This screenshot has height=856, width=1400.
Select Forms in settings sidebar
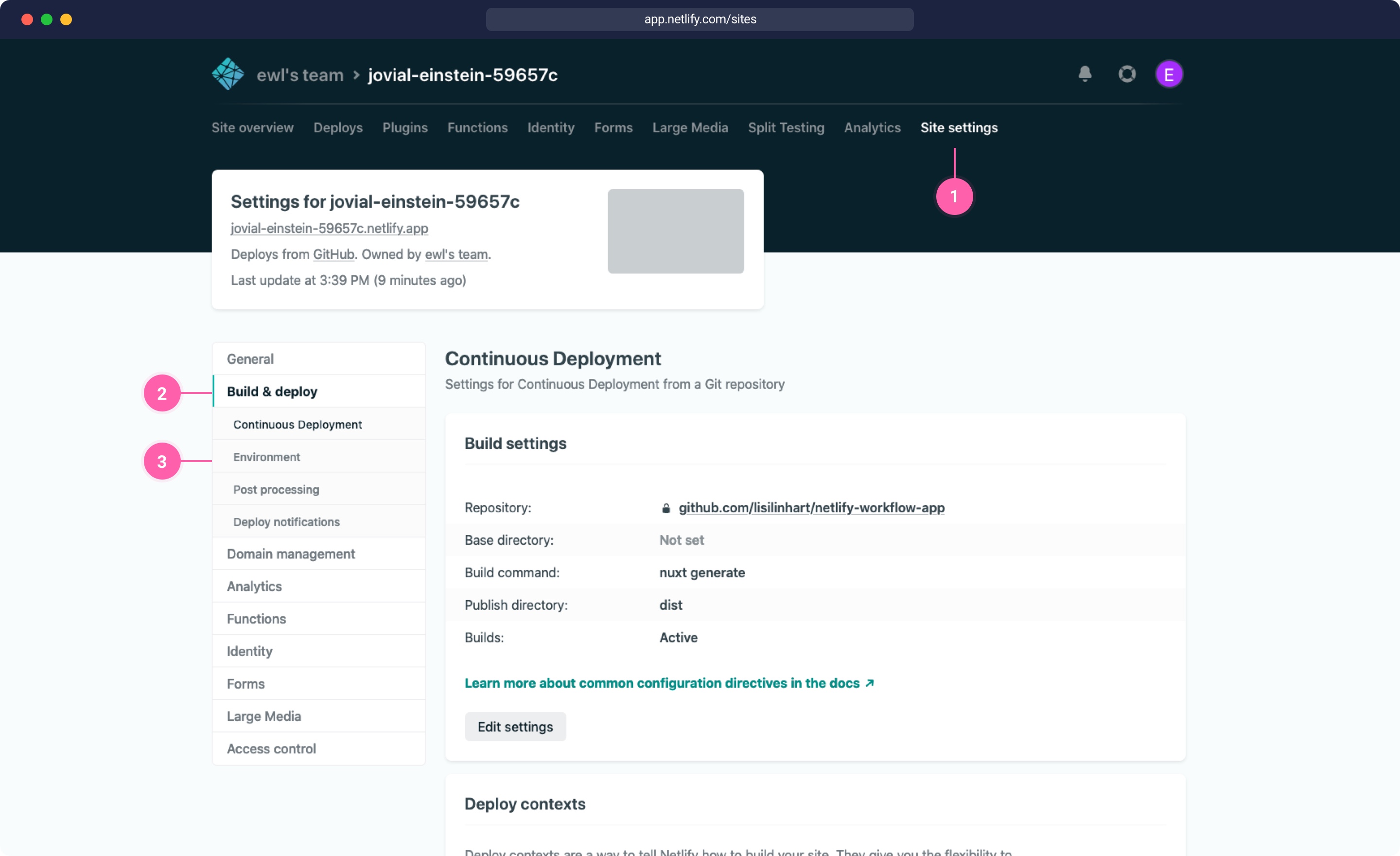click(319, 683)
